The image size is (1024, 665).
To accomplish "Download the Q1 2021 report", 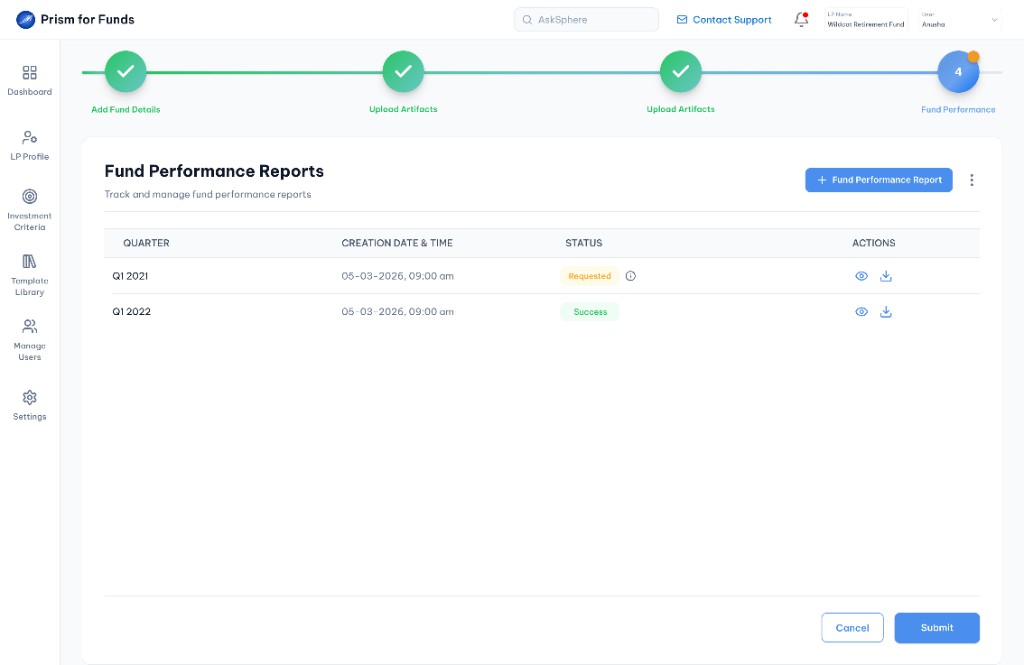I will tap(886, 276).
